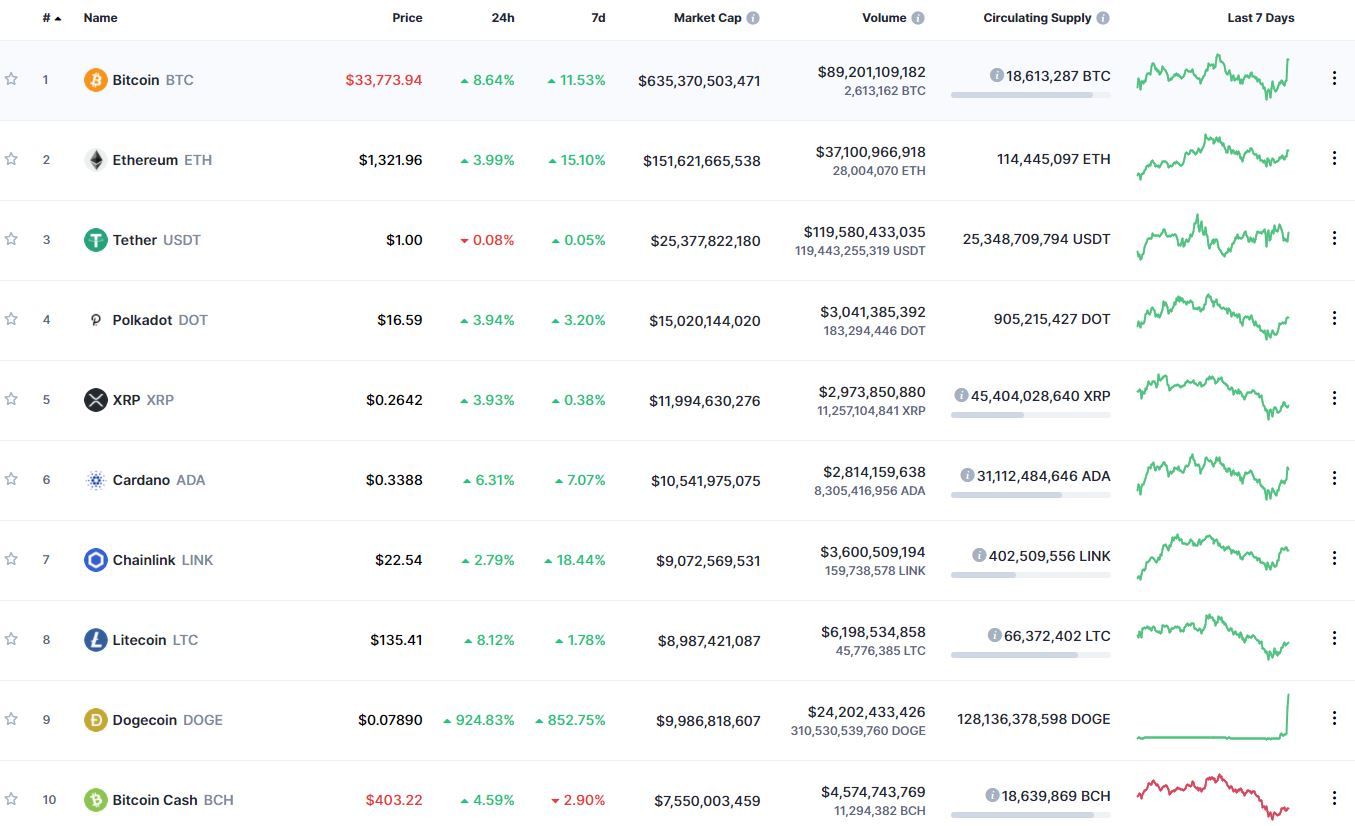Image resolution: width=1355 pixels, height=826 pixels.
Task: Expand the Tether row options menu
Action: [1334, 238]
